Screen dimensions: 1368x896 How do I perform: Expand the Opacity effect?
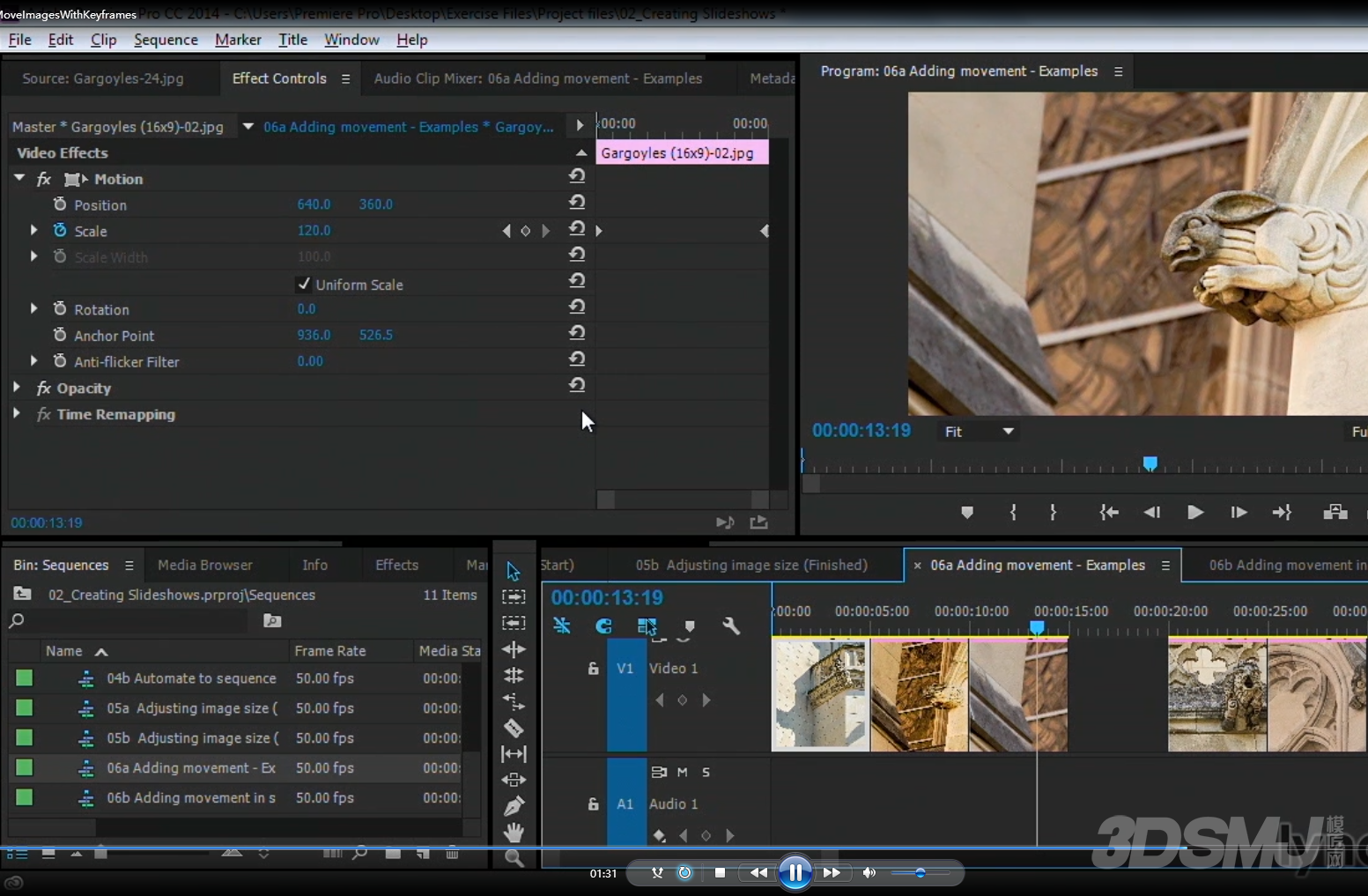(x=17, y=387)
